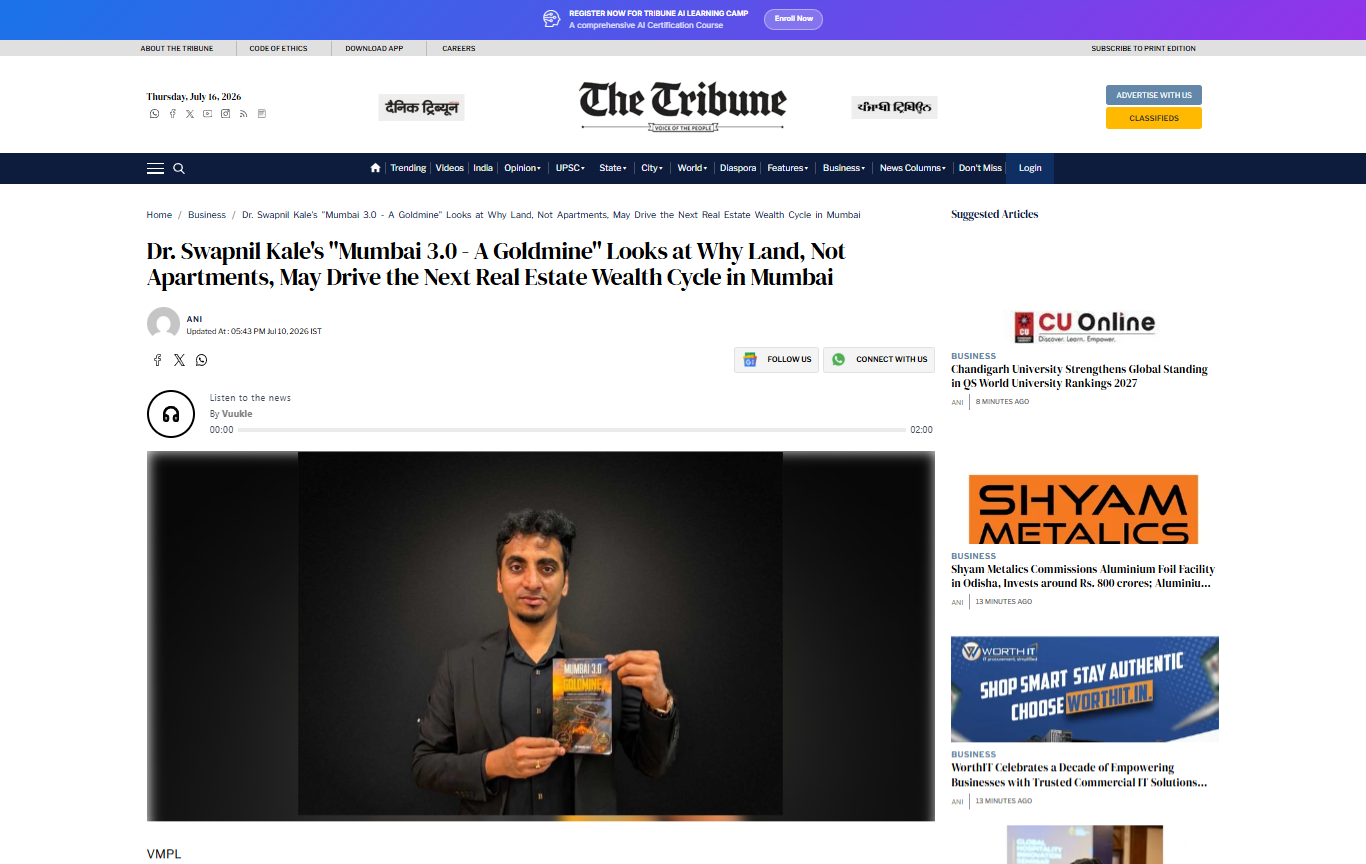The width and height of the screenshot is (1366, 864).
Task: Open the Diaspora menu item
Action: point(738,168)
